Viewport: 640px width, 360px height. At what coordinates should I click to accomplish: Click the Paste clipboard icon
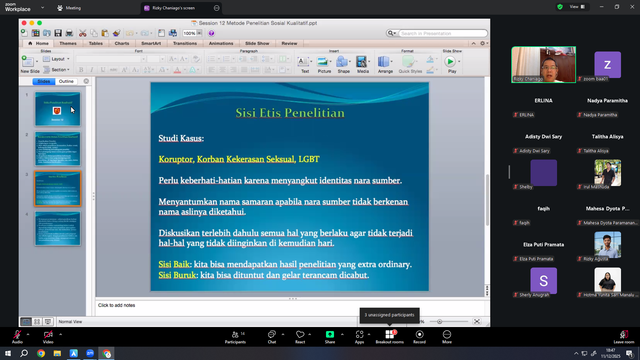[105, 33]
